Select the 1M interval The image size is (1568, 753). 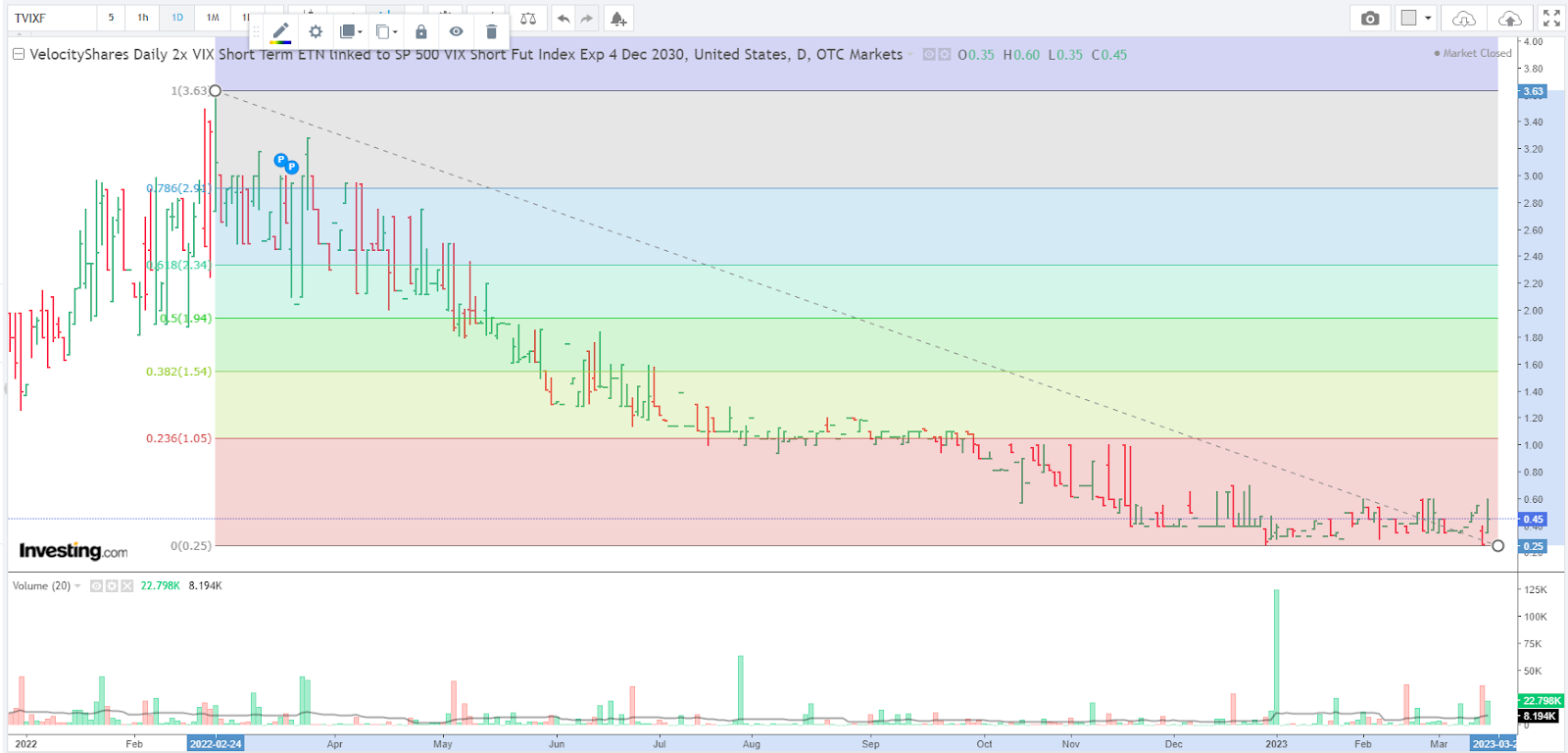213,18
